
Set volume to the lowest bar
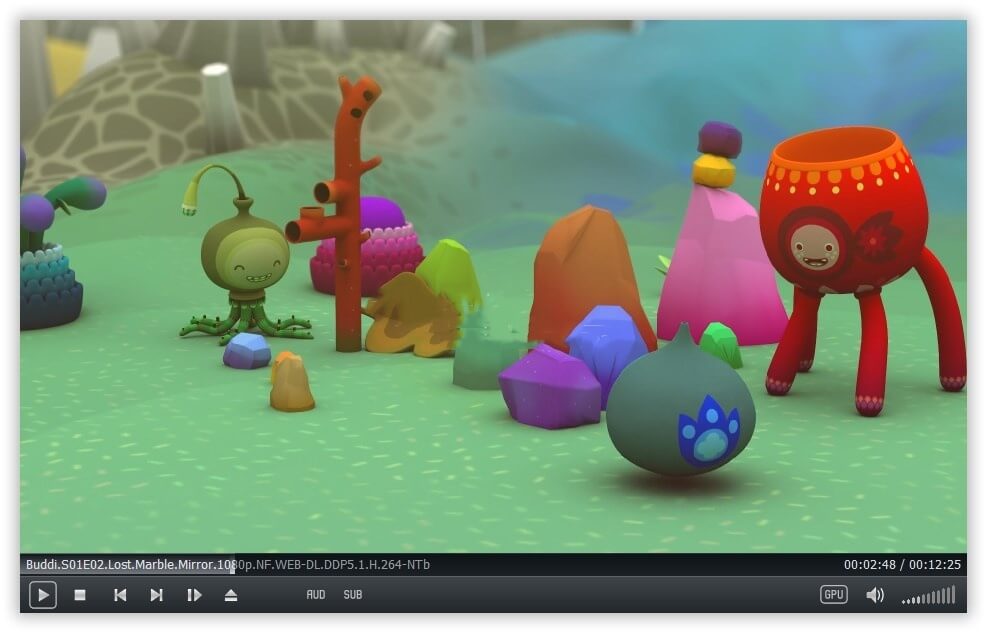[x=904, y=602]
